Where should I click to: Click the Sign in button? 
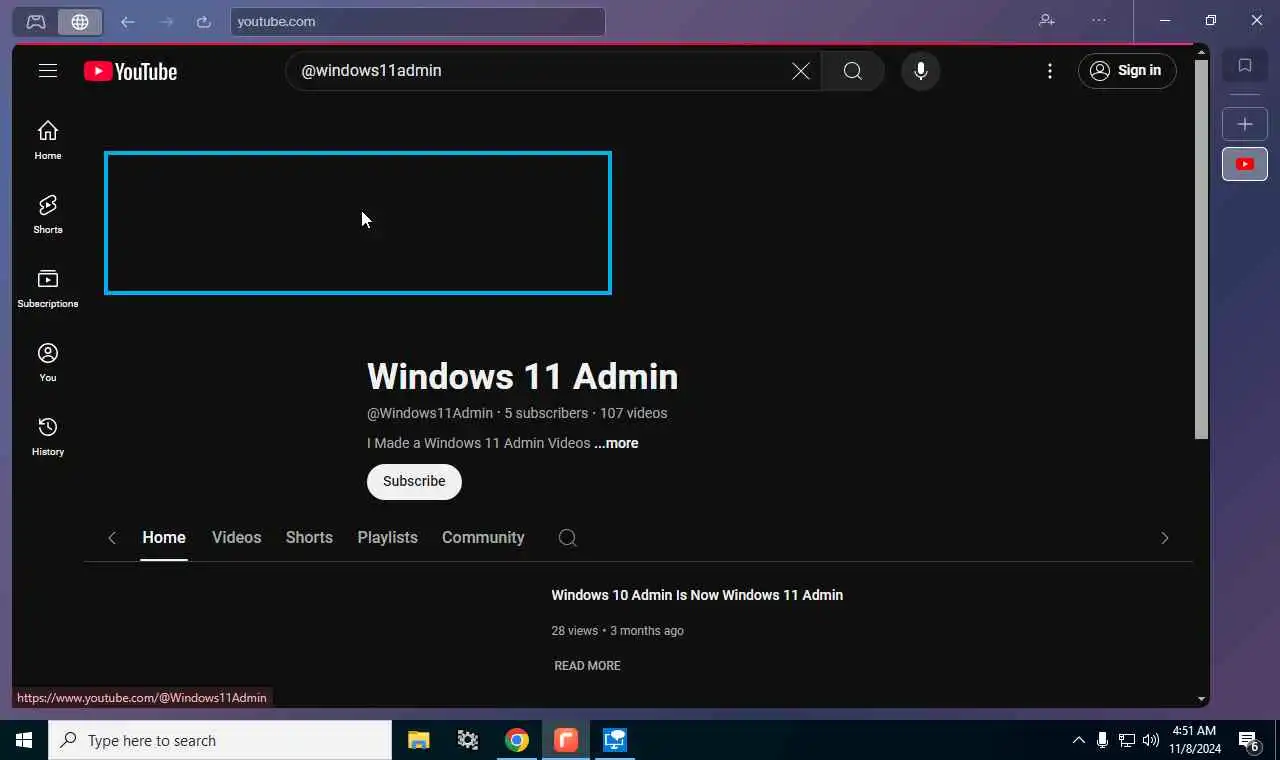click(x=1127, y=71)
